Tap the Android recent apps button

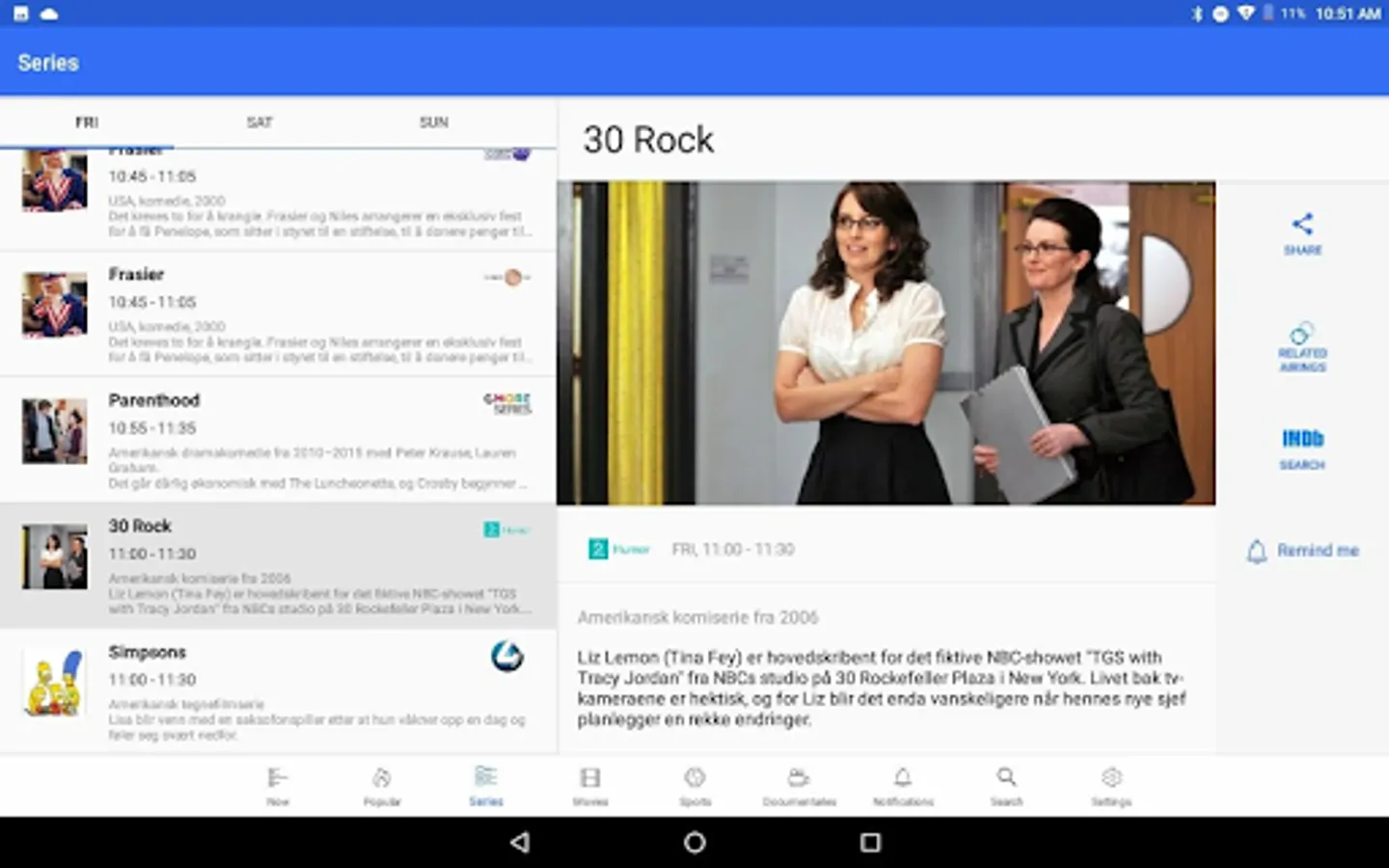tap(870, 842)
